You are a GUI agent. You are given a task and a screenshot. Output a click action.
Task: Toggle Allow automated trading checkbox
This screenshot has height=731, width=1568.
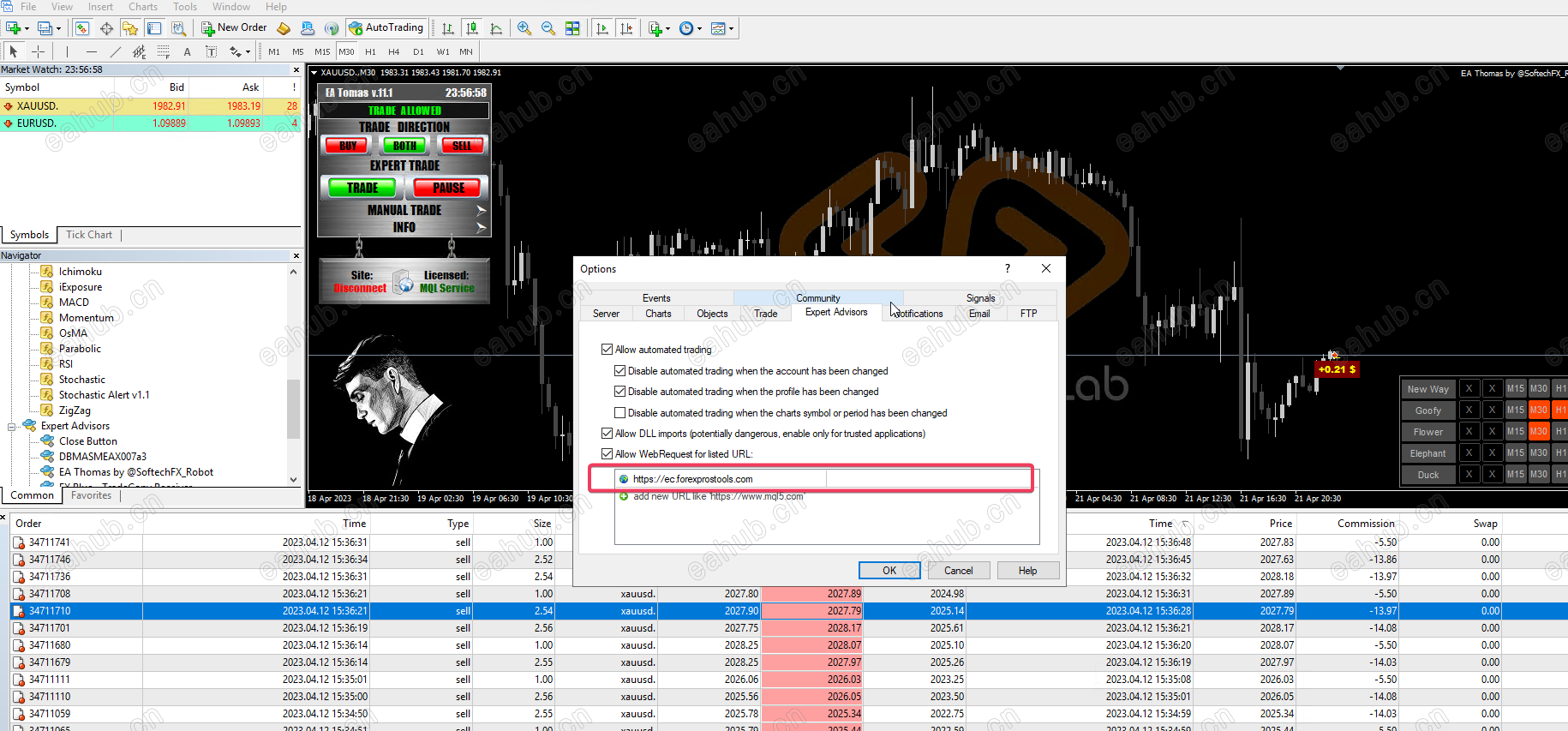607,350
